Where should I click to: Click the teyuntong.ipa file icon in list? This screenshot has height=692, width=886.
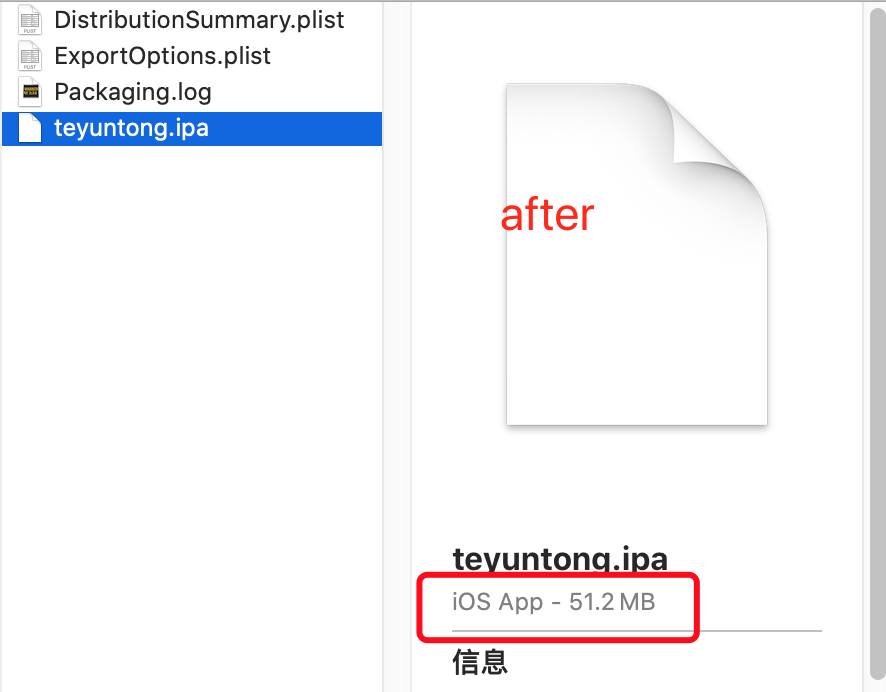30,128
